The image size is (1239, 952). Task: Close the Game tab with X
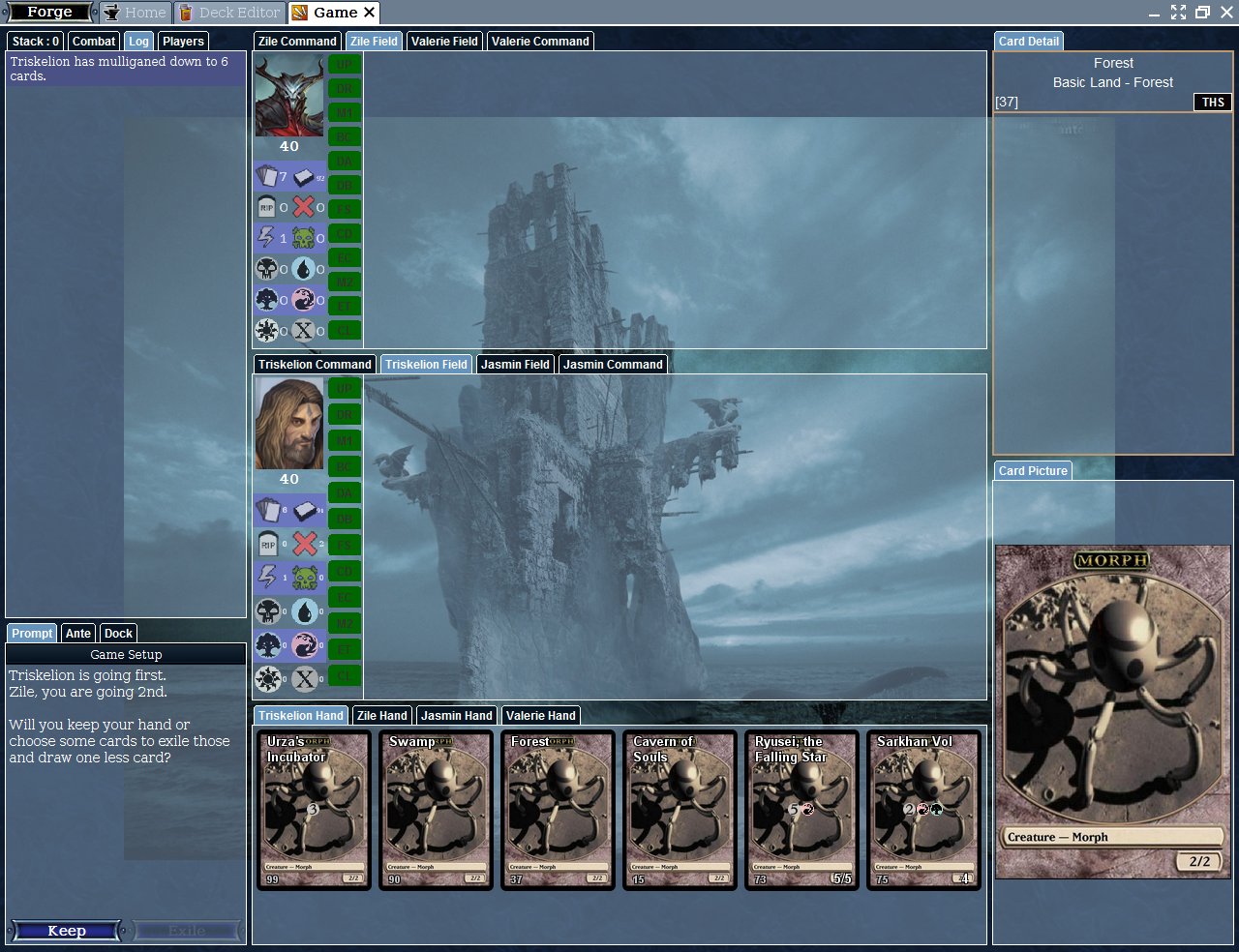pos(369,13)
